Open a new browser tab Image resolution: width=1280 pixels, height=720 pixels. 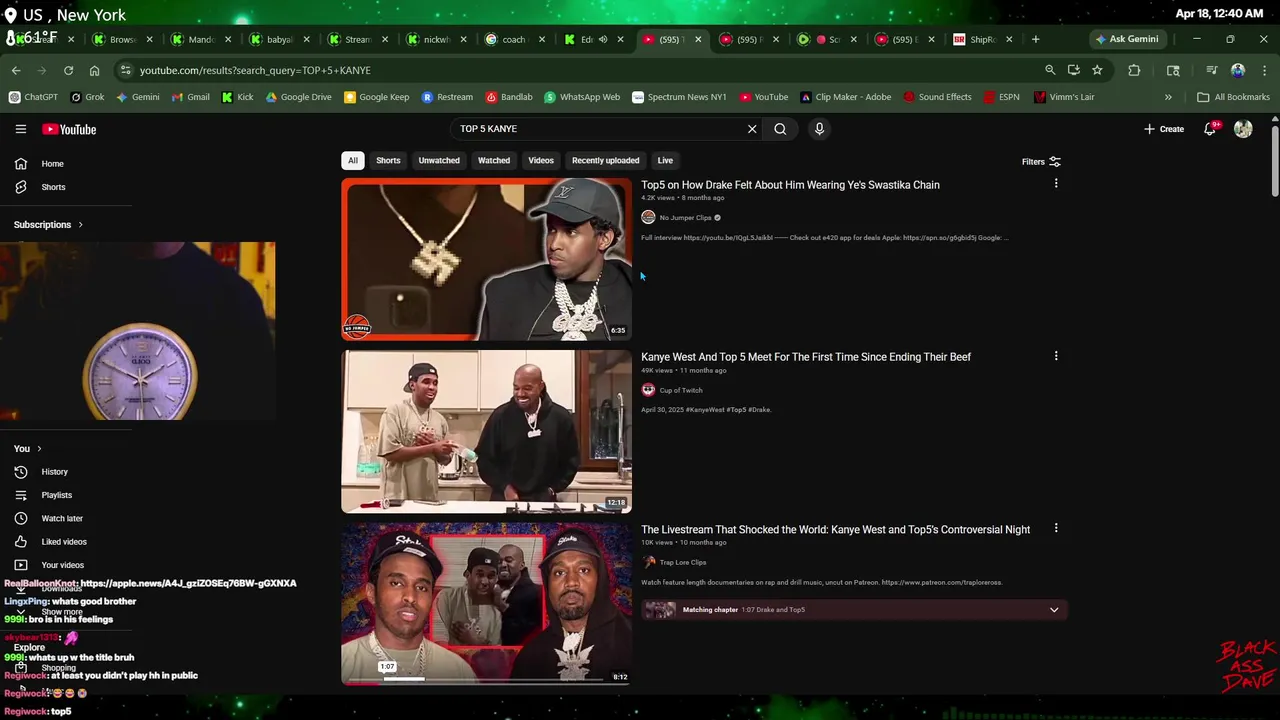(1035, 39)
